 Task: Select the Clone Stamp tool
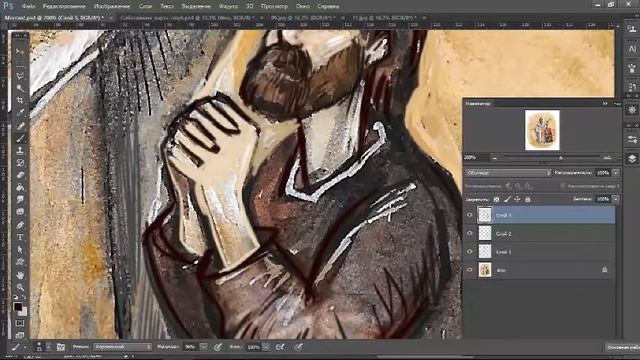(20, 151)
